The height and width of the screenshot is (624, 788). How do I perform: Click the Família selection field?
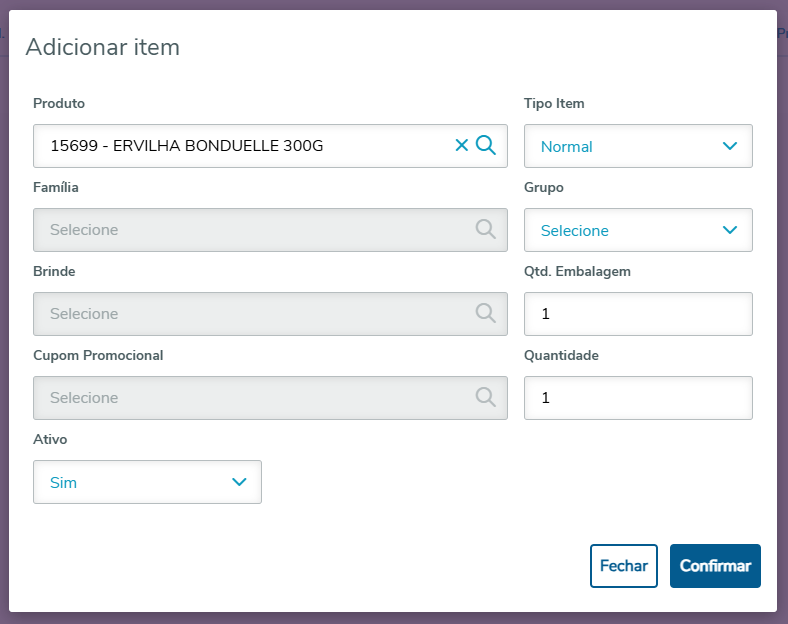click(x=250, y=230)
